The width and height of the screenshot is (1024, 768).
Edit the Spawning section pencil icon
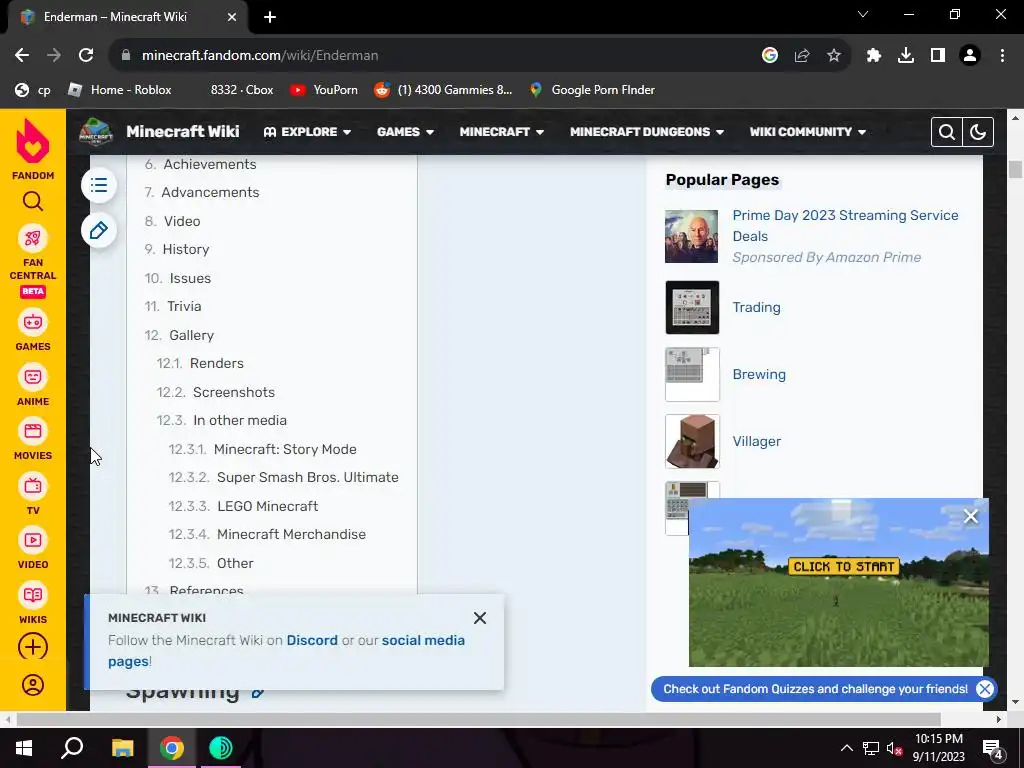[x=259, y=692]
